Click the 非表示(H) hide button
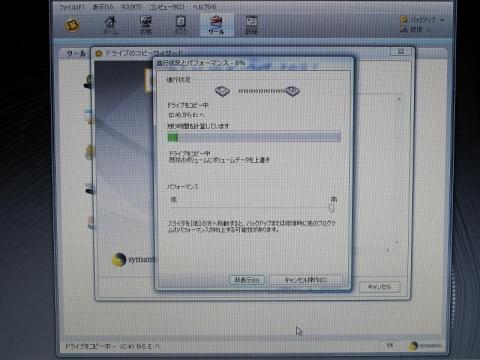This screenshot has width=480, height=360. pos(247,280)
